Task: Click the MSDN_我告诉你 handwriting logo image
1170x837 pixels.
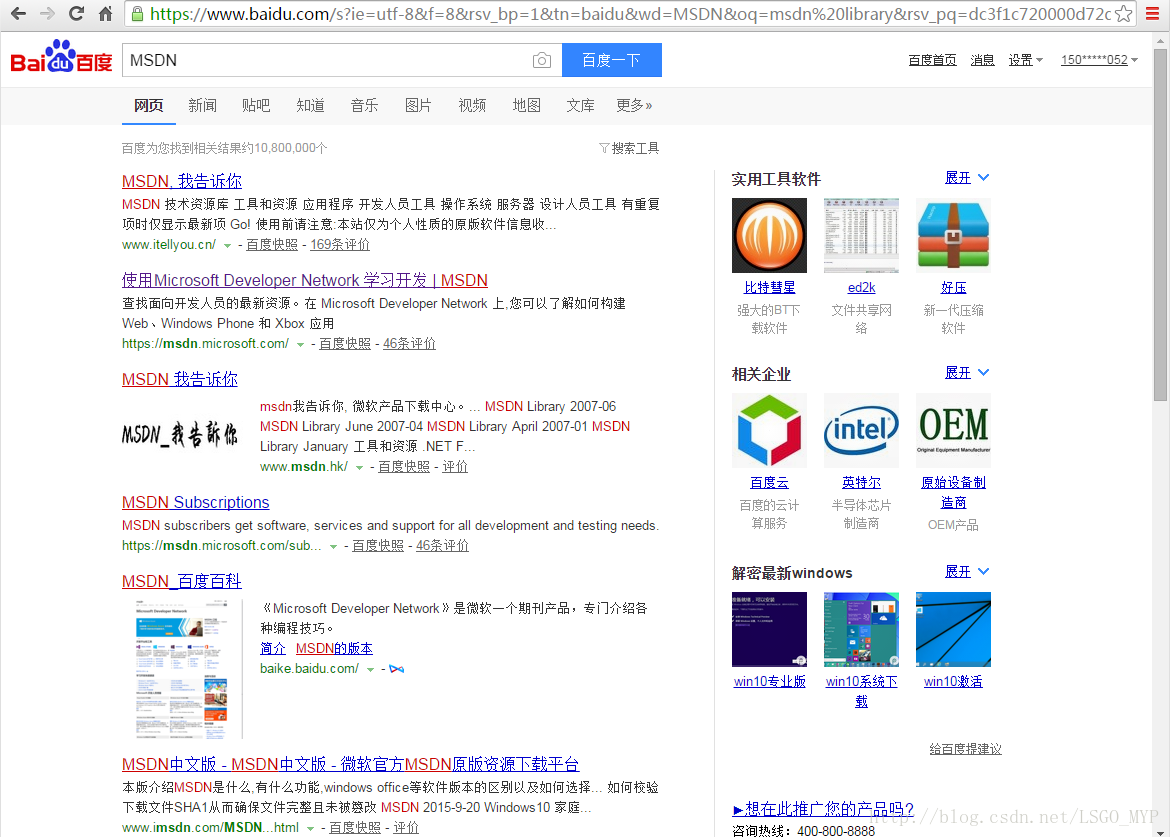Action: [180, 433]
